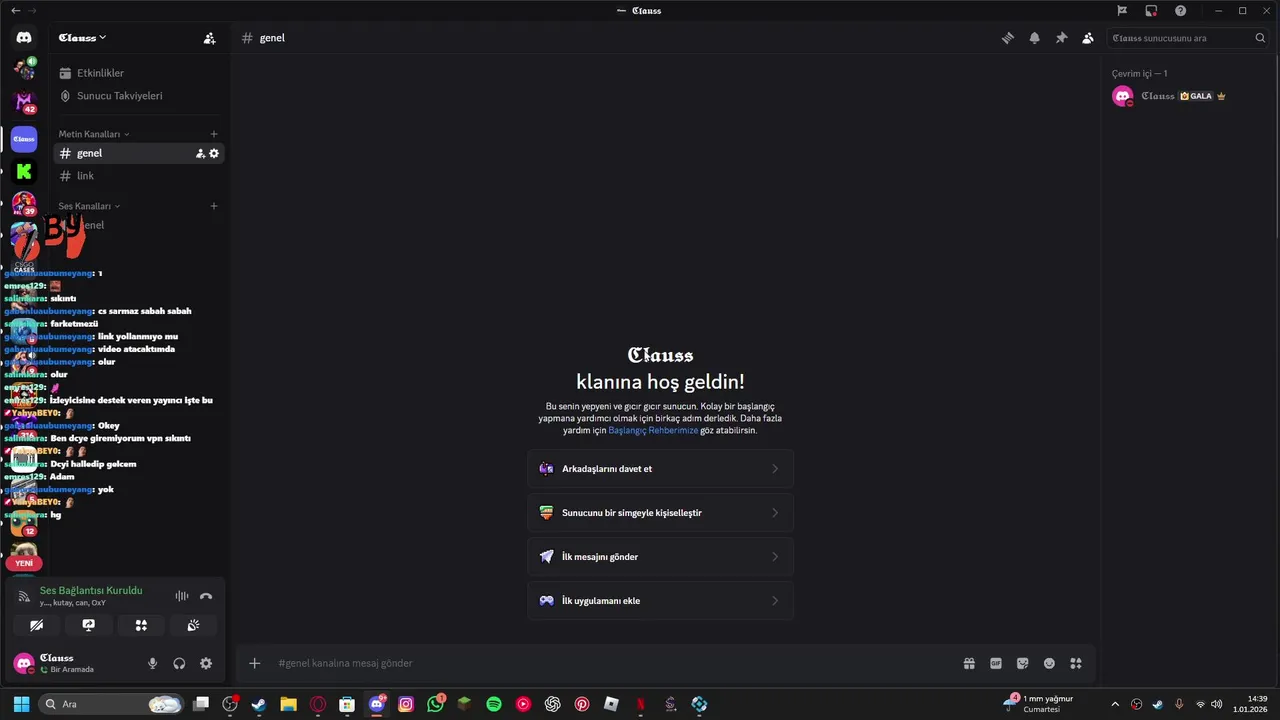Open activities icon in voice panel
Viewport: 1280px width, 720px height.
click(x=141, y=625)
